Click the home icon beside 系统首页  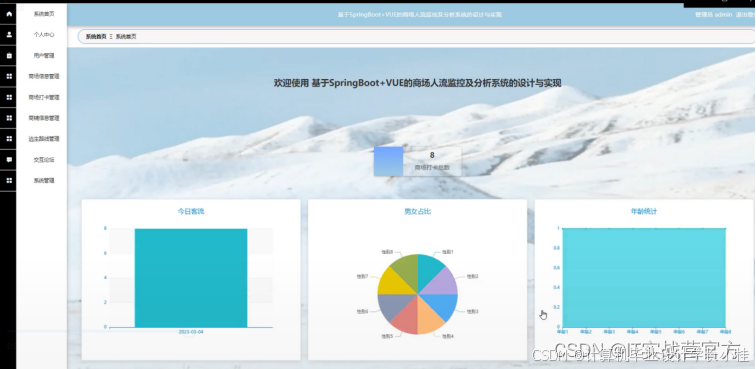click(9, 14)
